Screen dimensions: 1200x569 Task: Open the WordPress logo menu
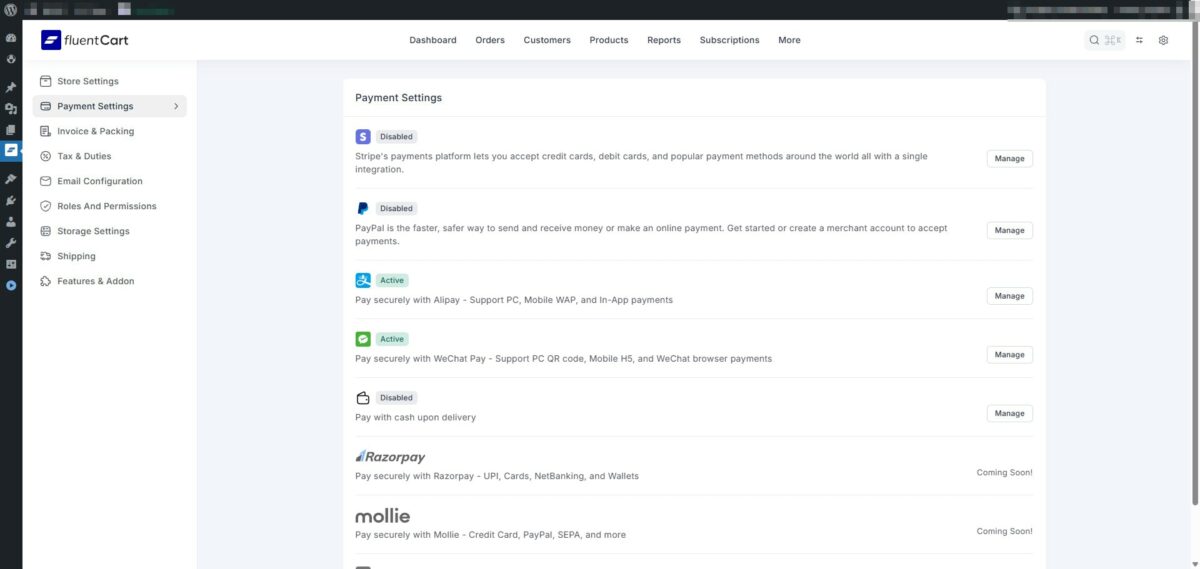[11, 10]
